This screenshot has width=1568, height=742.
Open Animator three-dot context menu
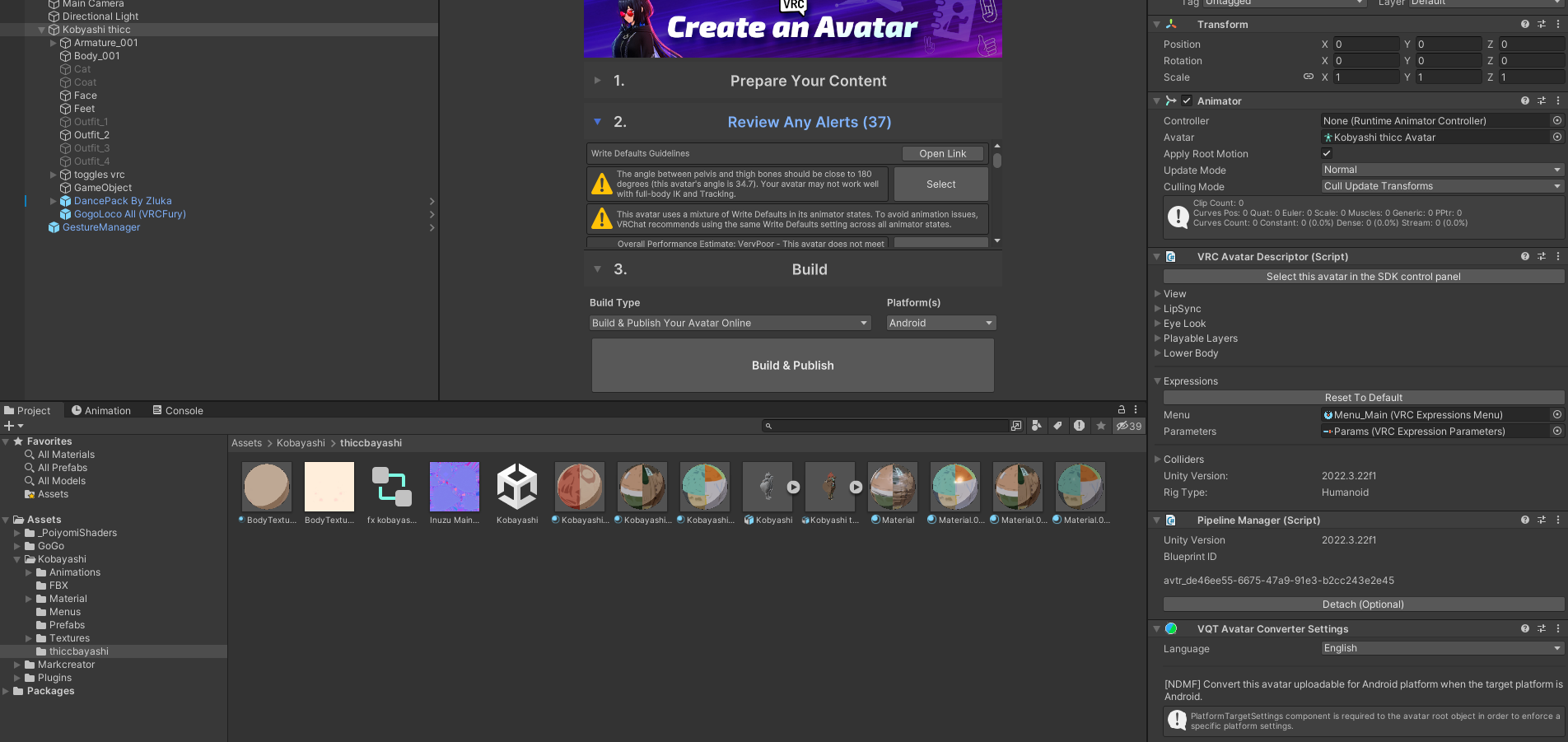pos(1557,100)
